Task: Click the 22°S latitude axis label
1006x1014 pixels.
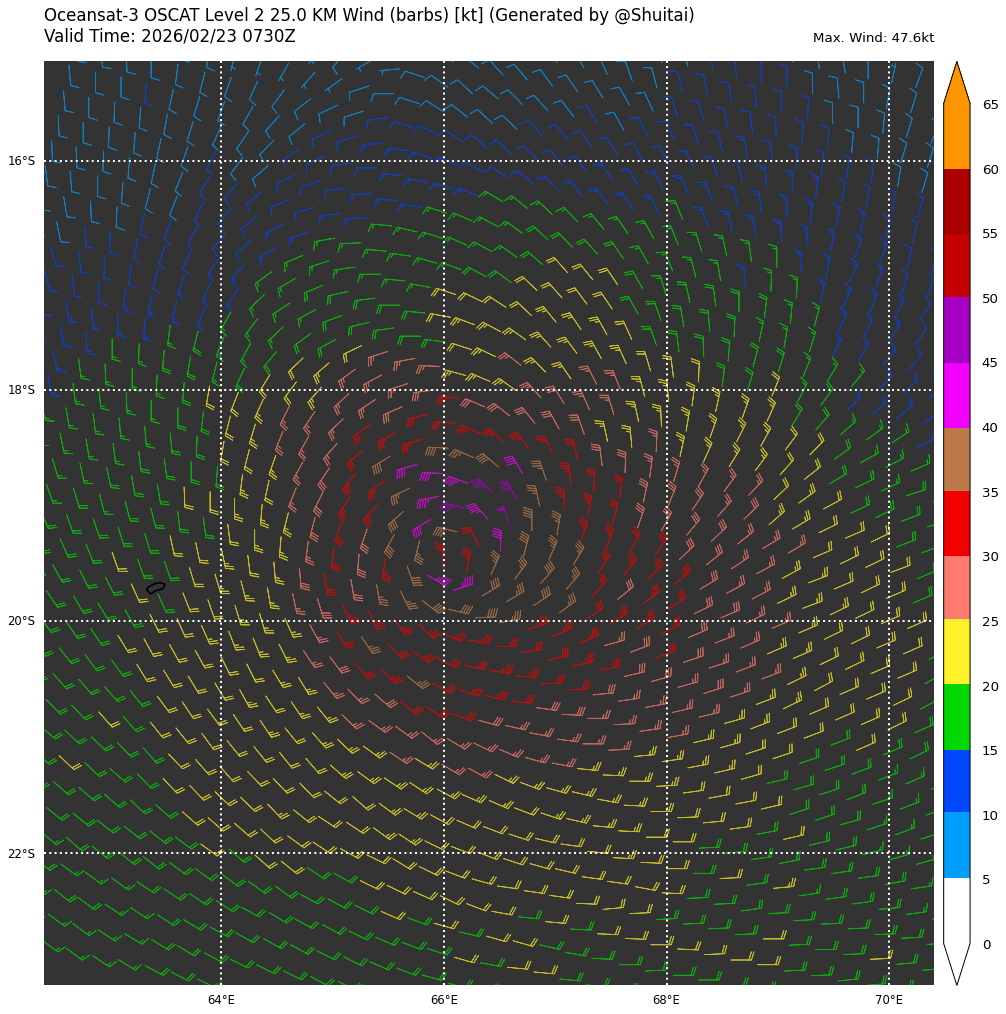Action: (21, 854)
